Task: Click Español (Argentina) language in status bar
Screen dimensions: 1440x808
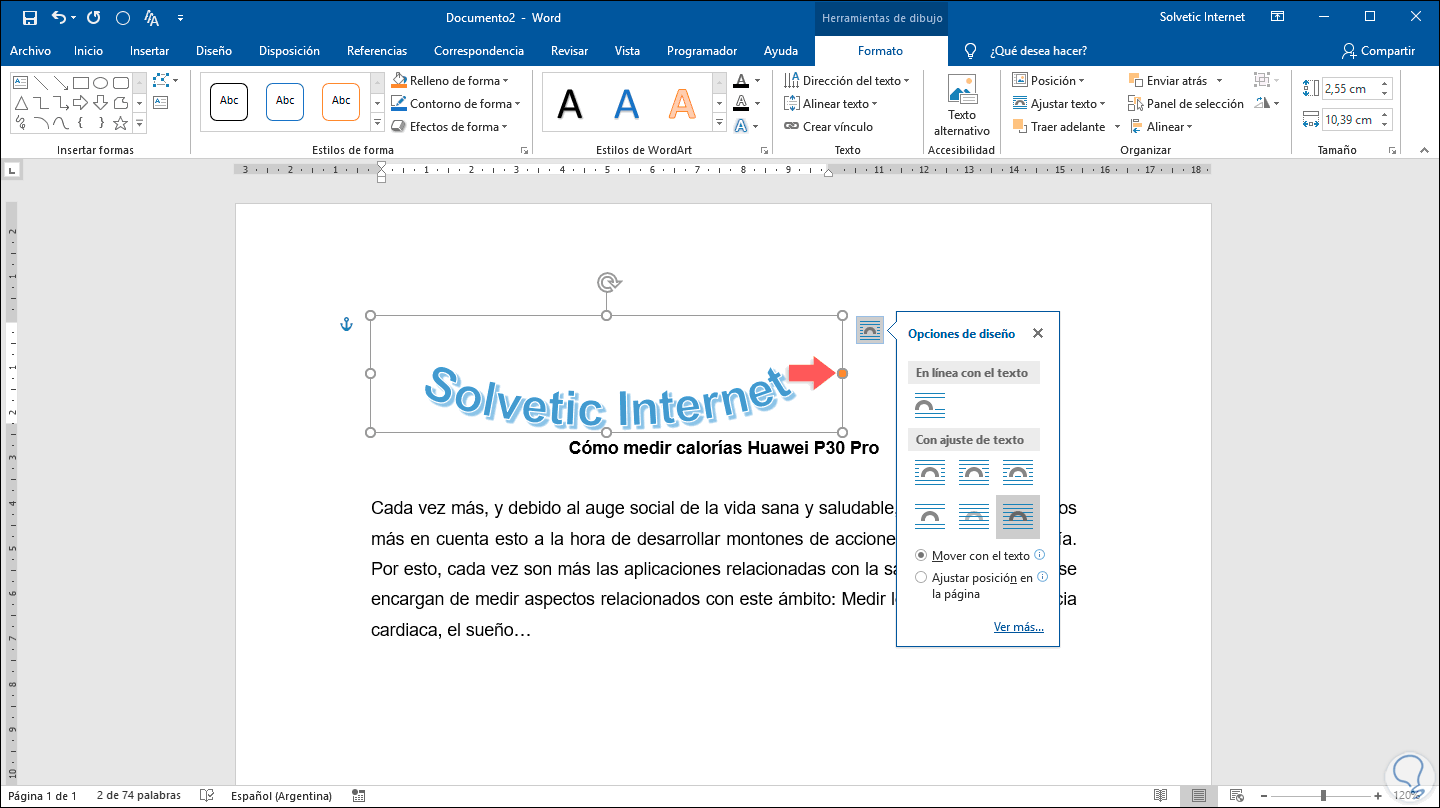Action: (281, 796)
